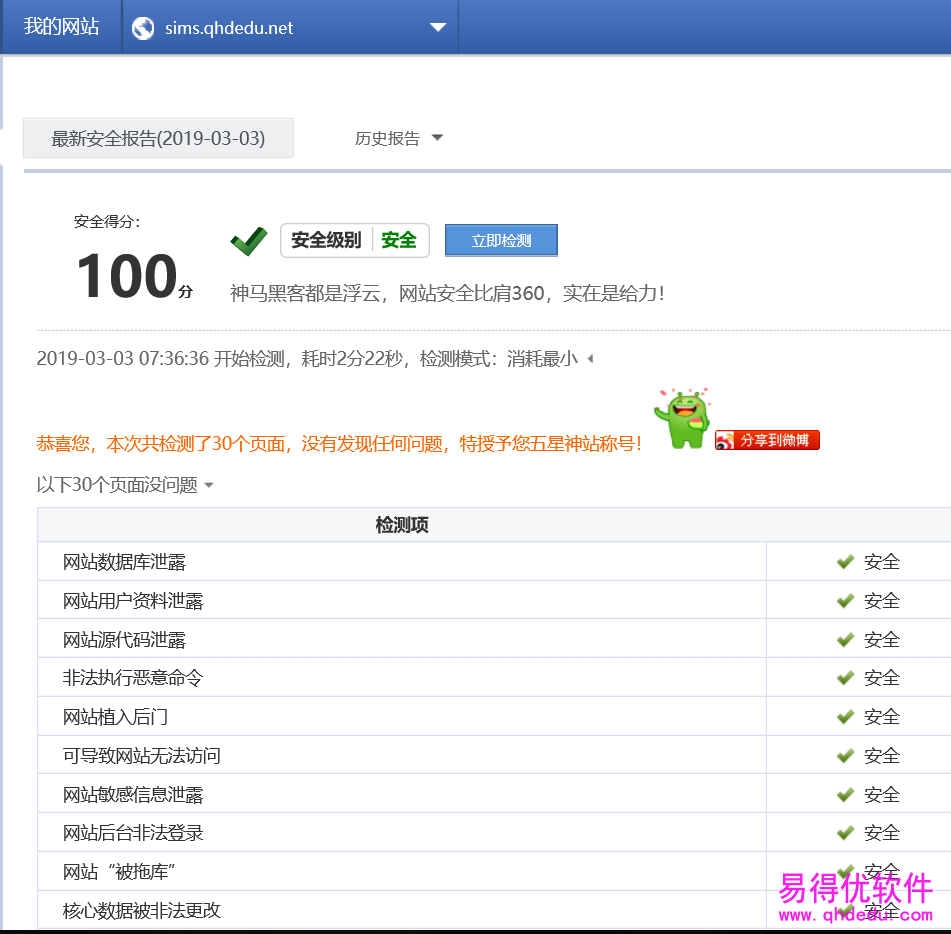The image size is (951, 934).
Task: Click the 安全 status for 网站数据库泄露
Action: click(x=882, y=562)
